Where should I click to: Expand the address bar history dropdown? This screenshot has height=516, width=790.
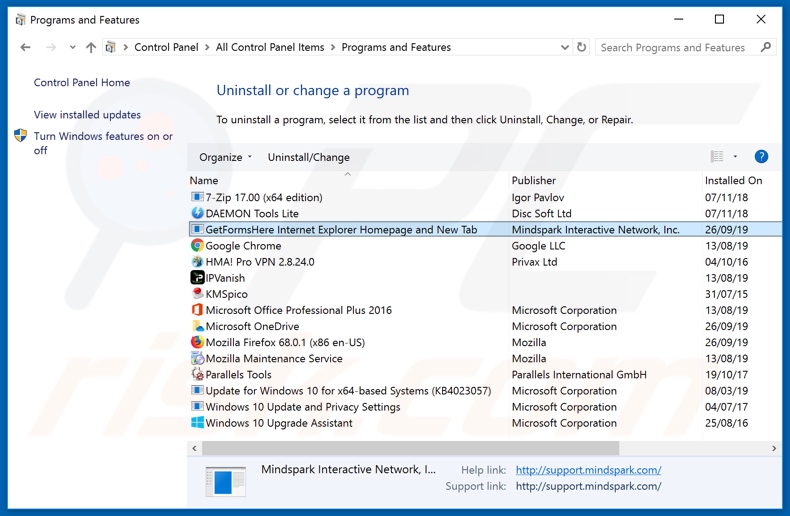pos(565,47)
